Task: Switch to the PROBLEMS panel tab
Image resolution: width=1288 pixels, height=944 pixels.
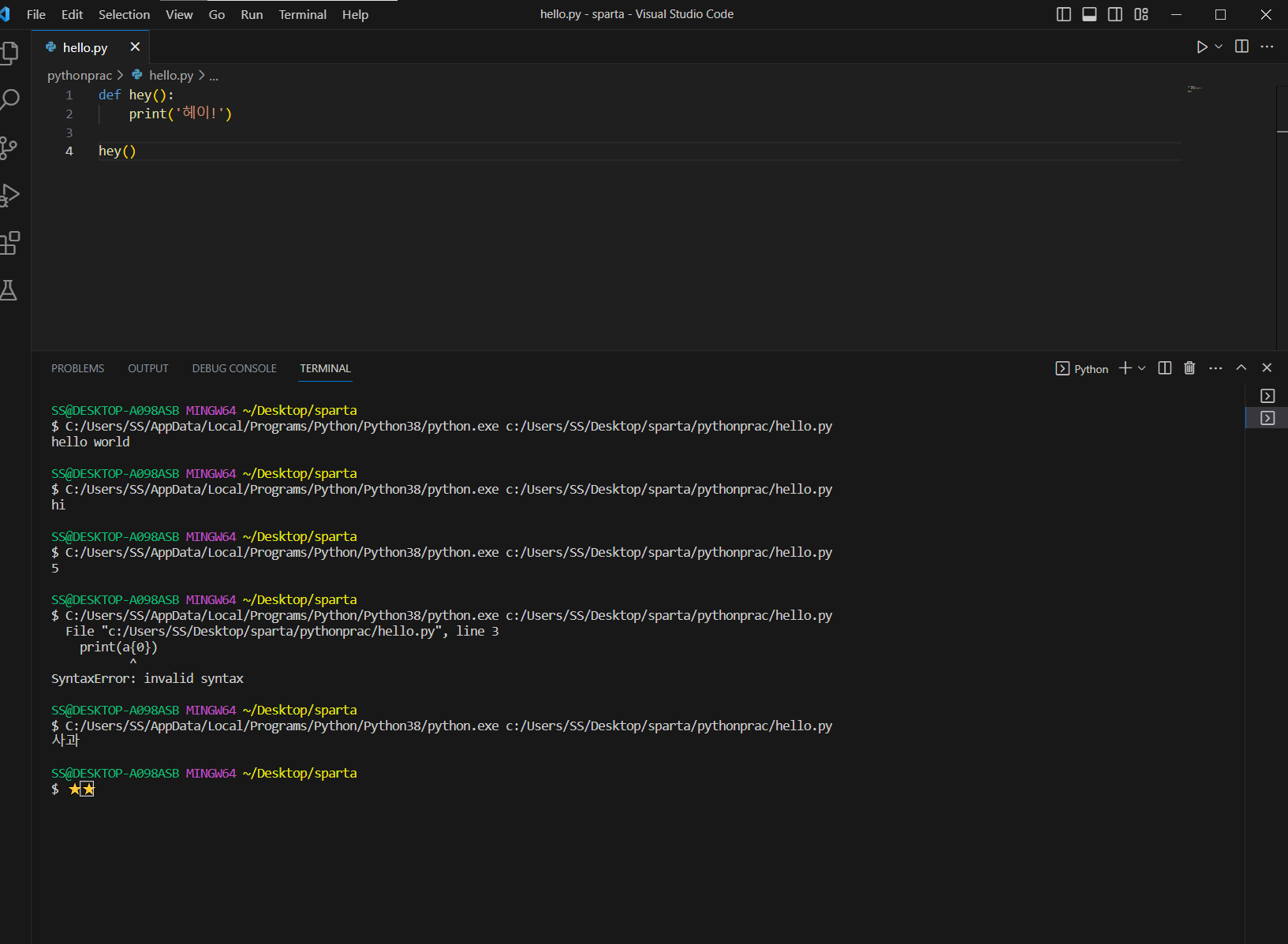Action: (77, 368)
